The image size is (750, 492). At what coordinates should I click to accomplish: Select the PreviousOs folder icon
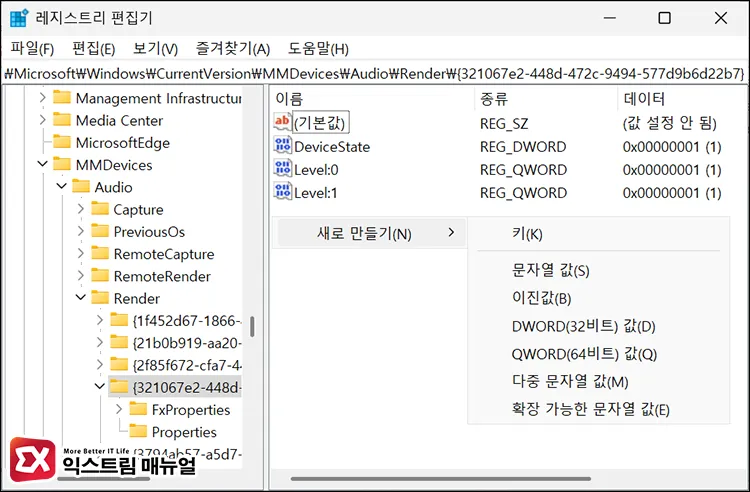[100, 231]
